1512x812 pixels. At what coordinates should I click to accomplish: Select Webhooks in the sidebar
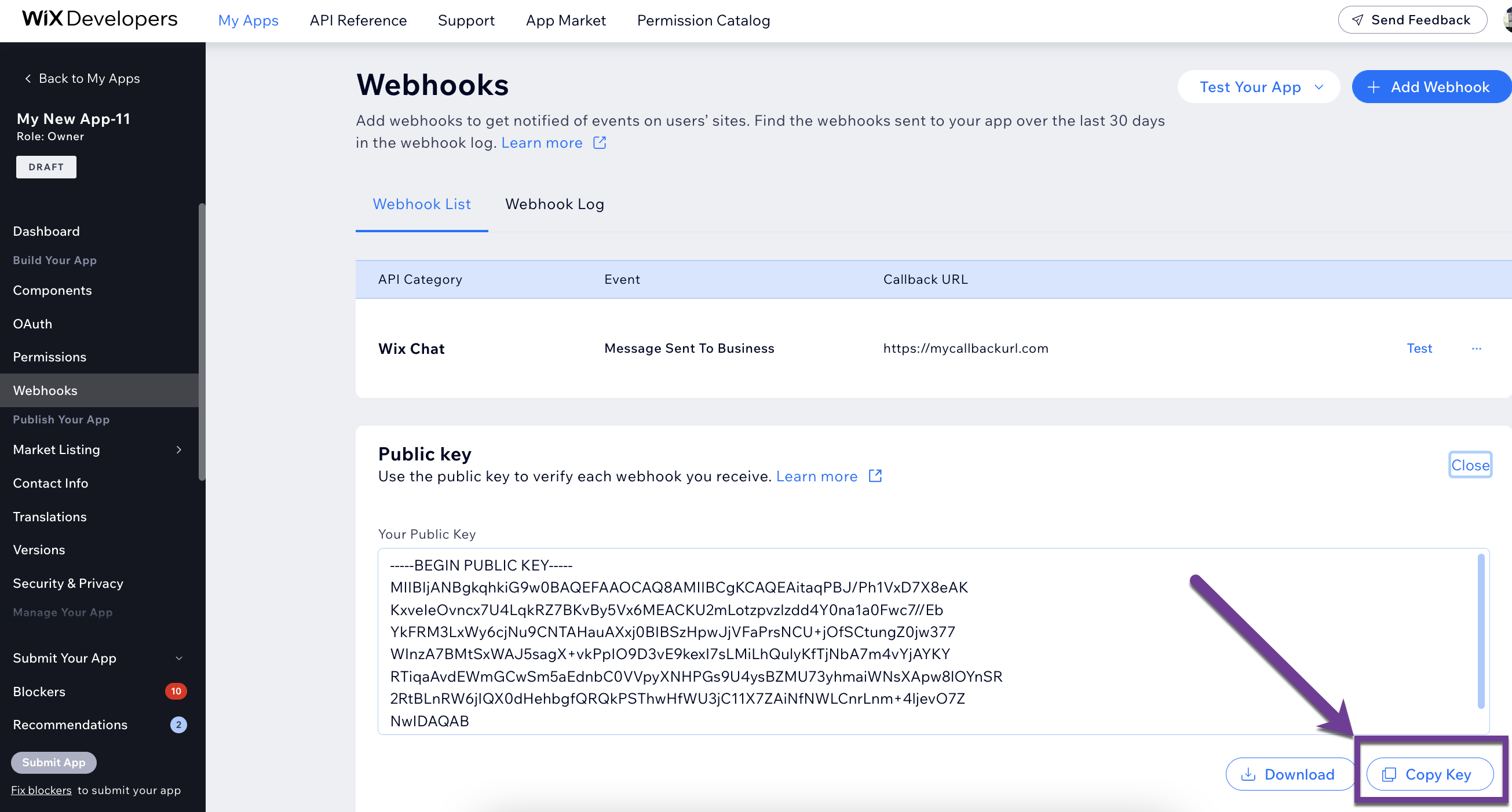(99, 390)
